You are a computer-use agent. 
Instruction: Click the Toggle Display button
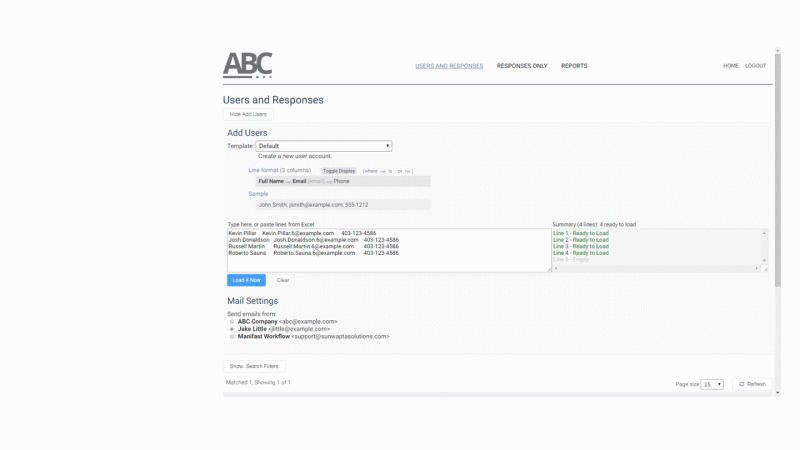[339, 171]
